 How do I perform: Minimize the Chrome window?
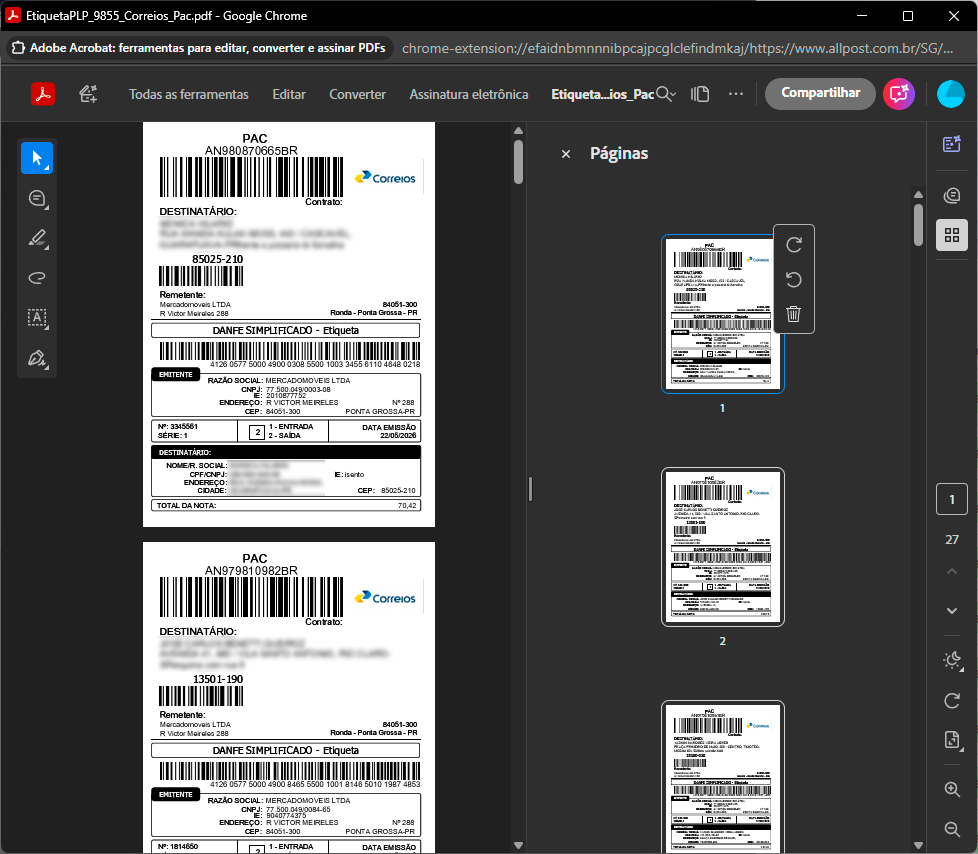tap(862, 16)
